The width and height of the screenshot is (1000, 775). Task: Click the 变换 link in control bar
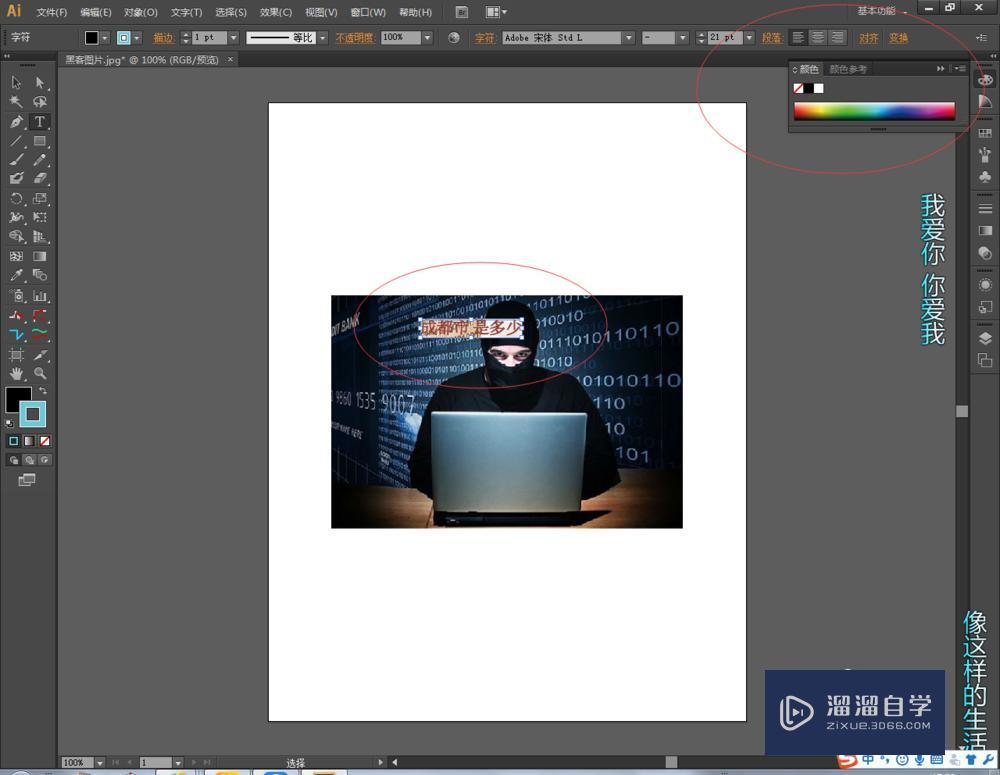click(x=898, y=38)
